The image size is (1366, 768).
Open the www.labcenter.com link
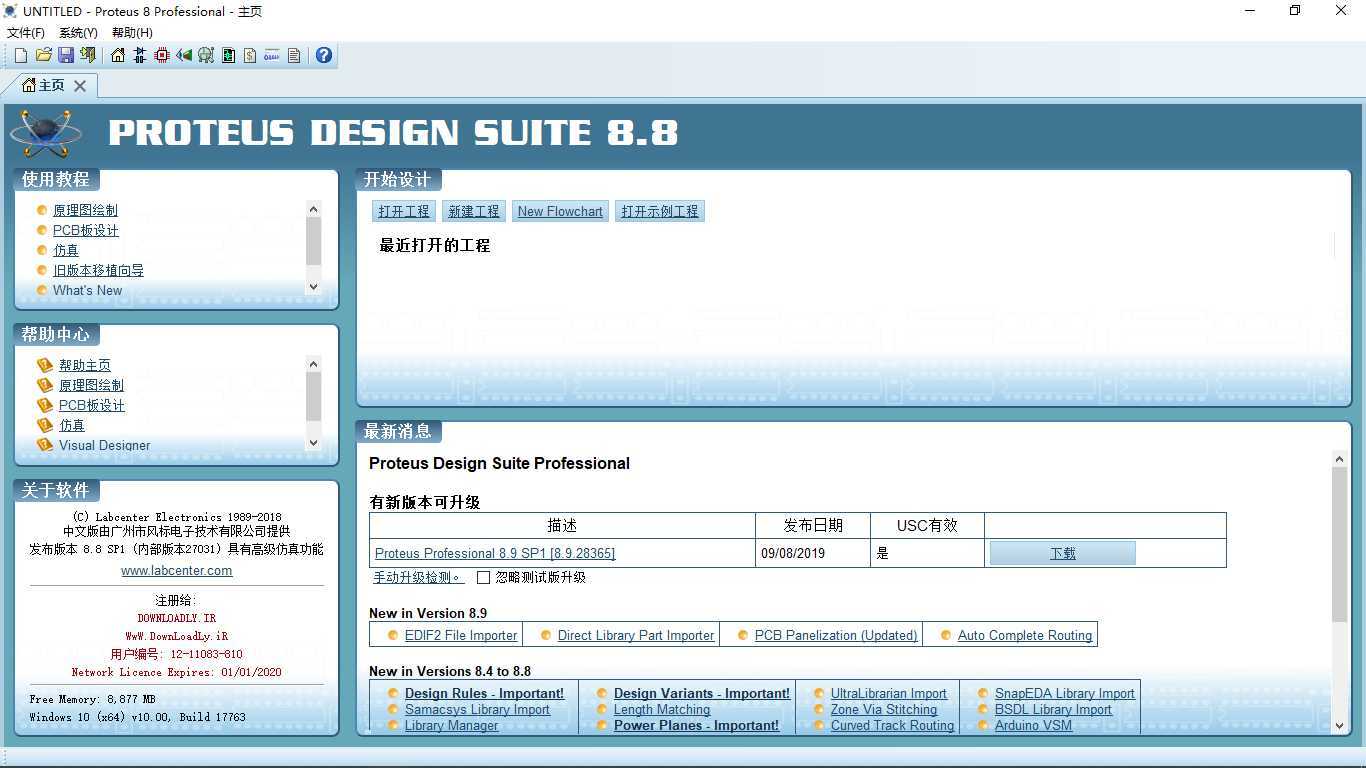177,571
